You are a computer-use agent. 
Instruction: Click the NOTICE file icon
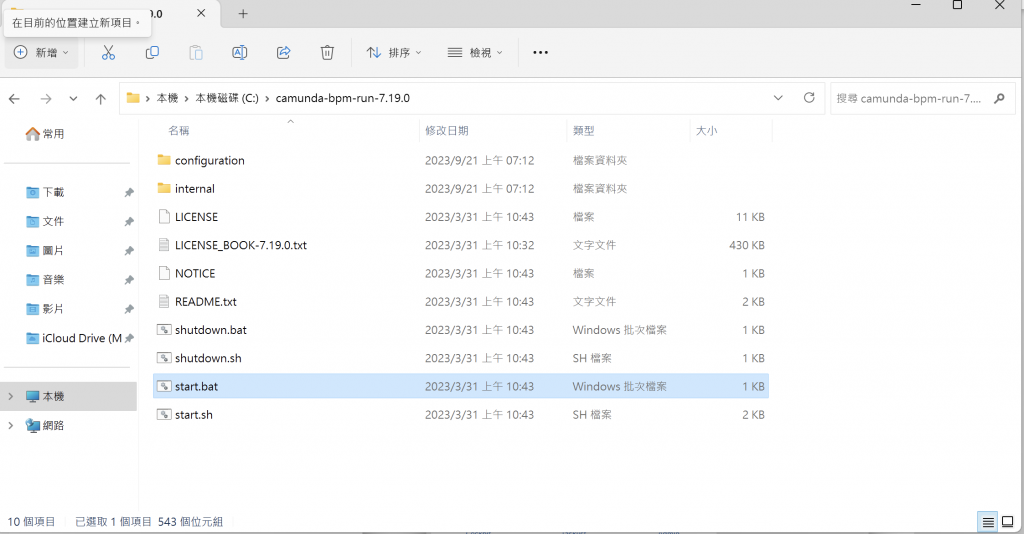pyautogui.click(x=165, y=274)
